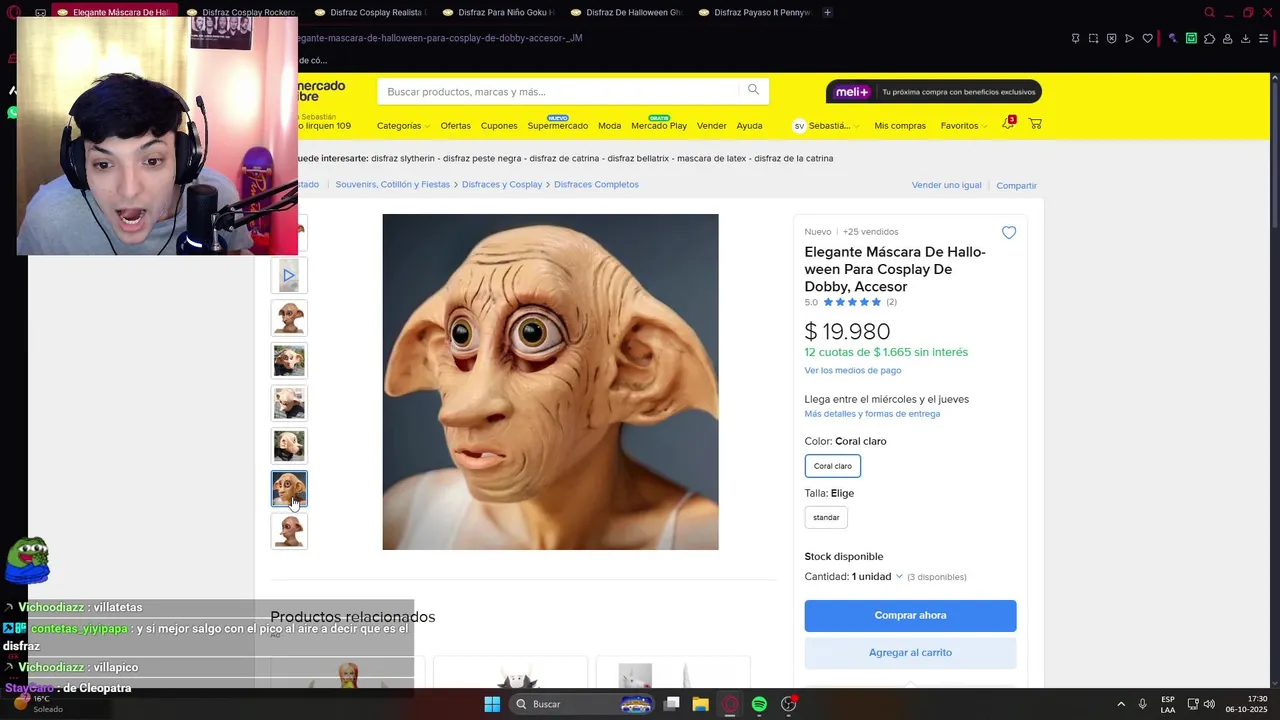The height and width of the screenshot is (720, 1280).
Task: Expand the Favoritos dropdown
Action: coord(964,126)
